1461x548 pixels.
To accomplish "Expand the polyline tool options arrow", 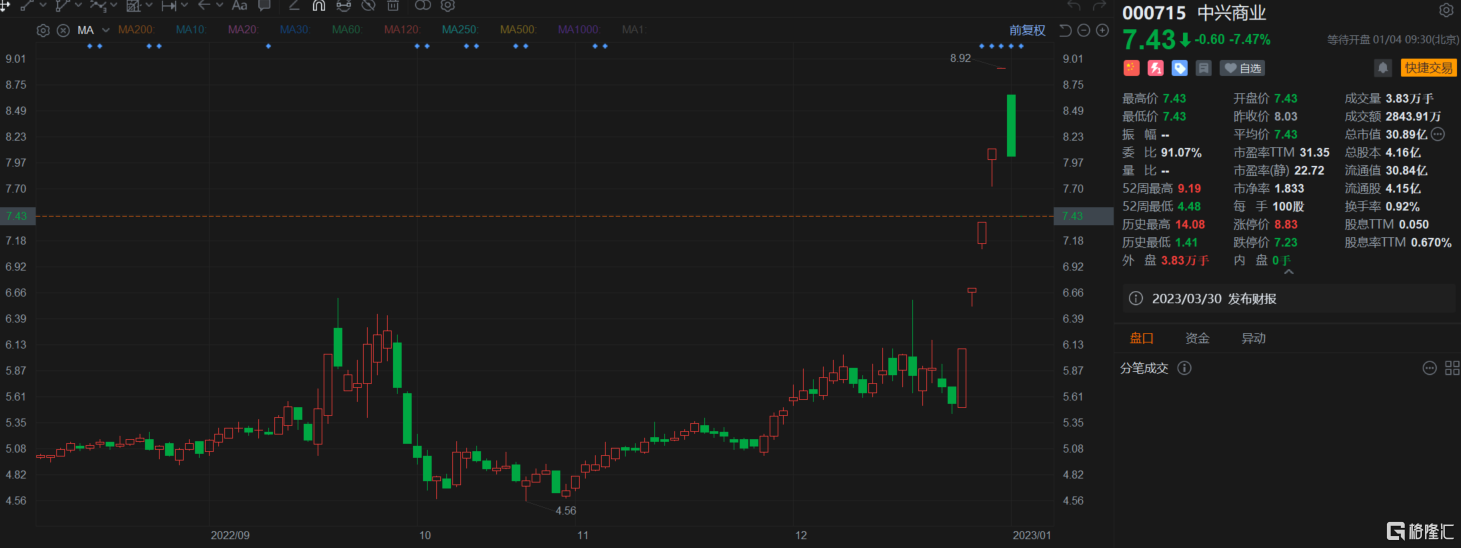I will (x=78, y=5).
